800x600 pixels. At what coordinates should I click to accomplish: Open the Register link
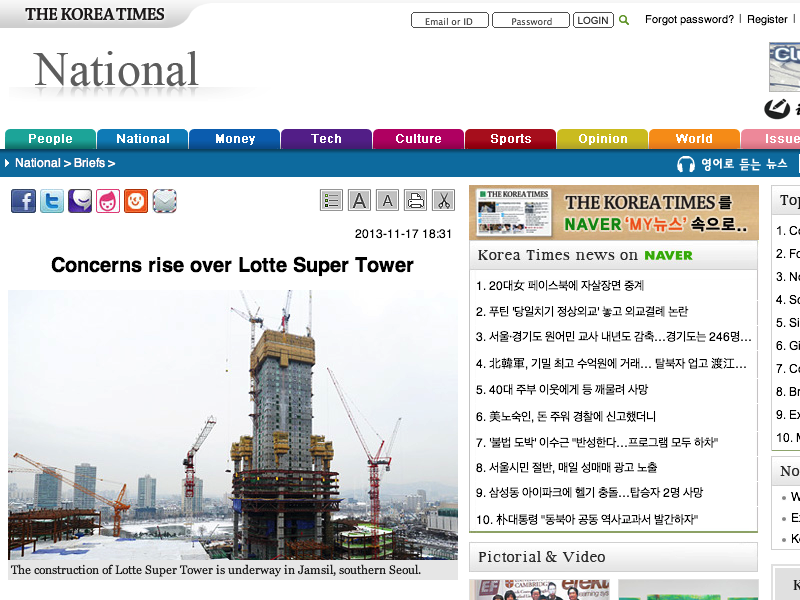(x=767, y=20)
